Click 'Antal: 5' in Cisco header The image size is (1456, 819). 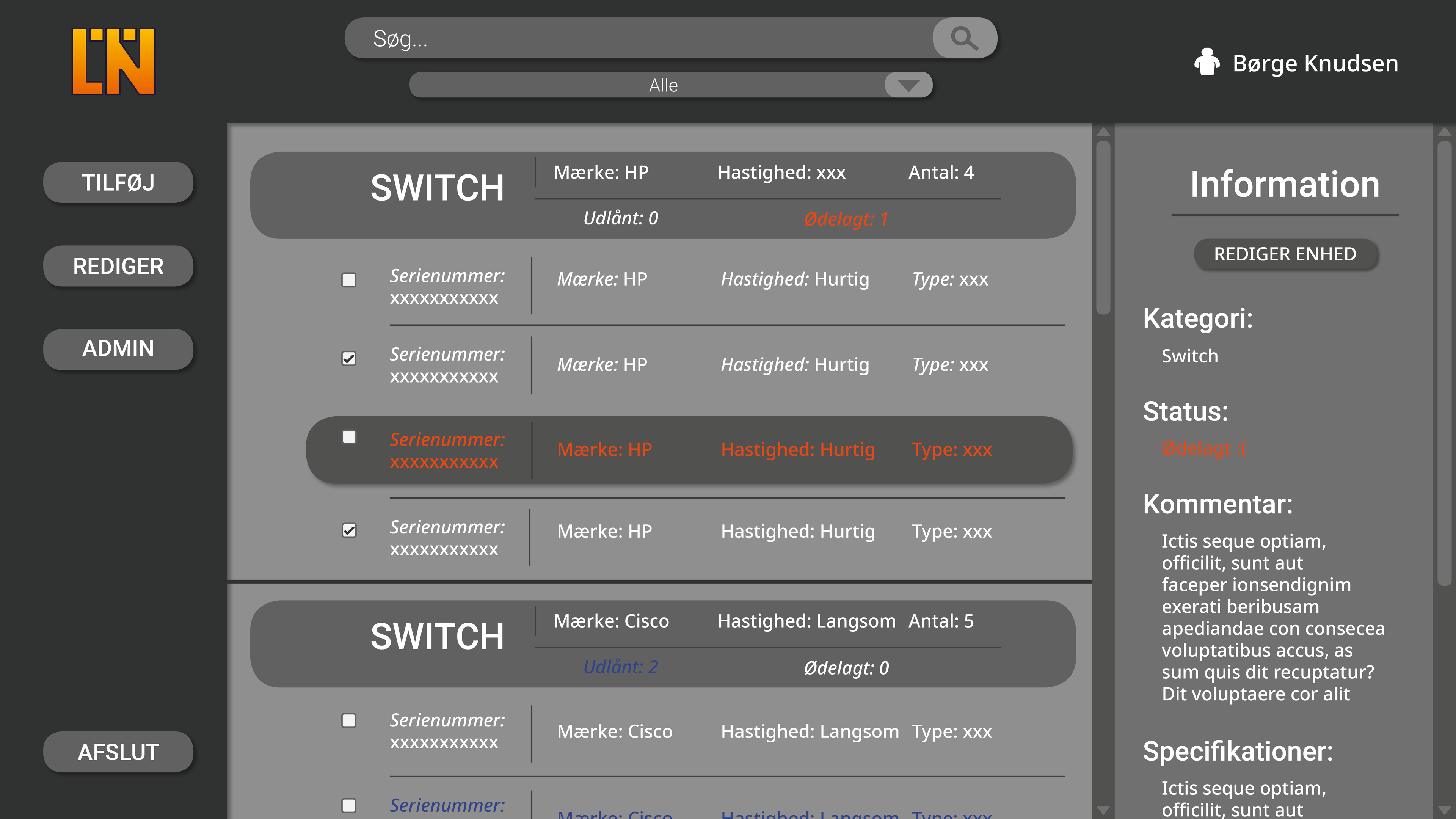941,621
